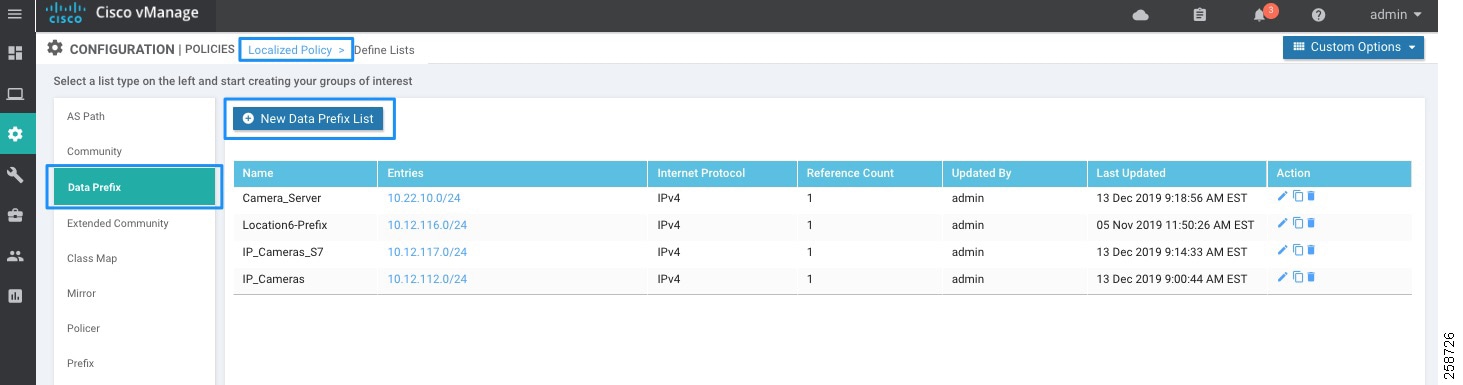This screenshot has height=385, width=1463.
Task: Edit the Location6-Prefix list with the pencil icon
Action: tap(1283, 224)
